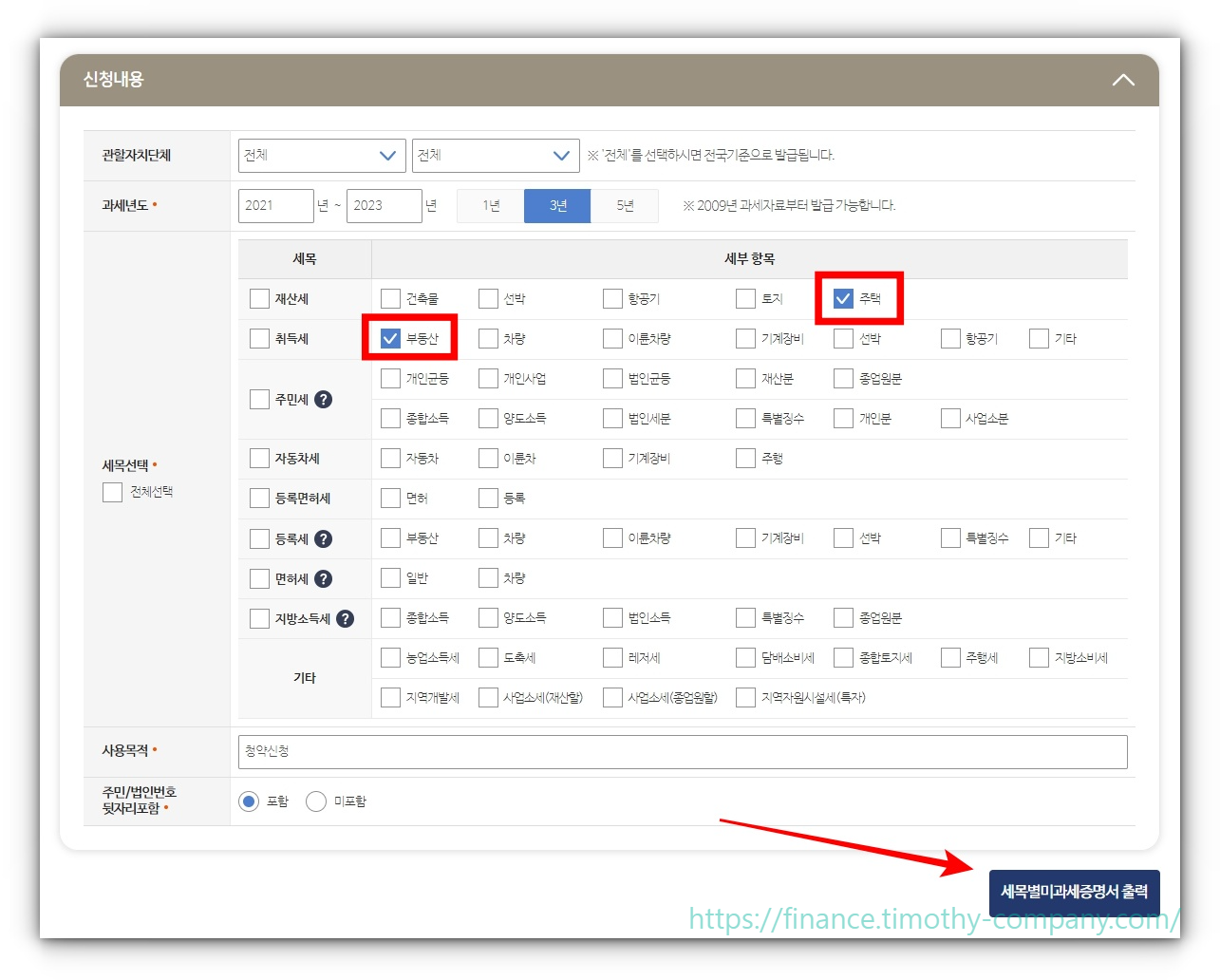Check 특별징수 in the 등록세 row
The image size is (1220, 980).
click(950, 538)
